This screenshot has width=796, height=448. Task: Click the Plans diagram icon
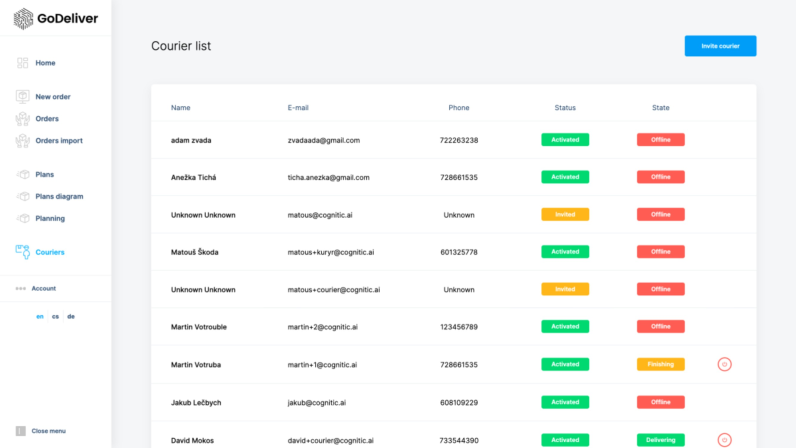tap(22, 197)
